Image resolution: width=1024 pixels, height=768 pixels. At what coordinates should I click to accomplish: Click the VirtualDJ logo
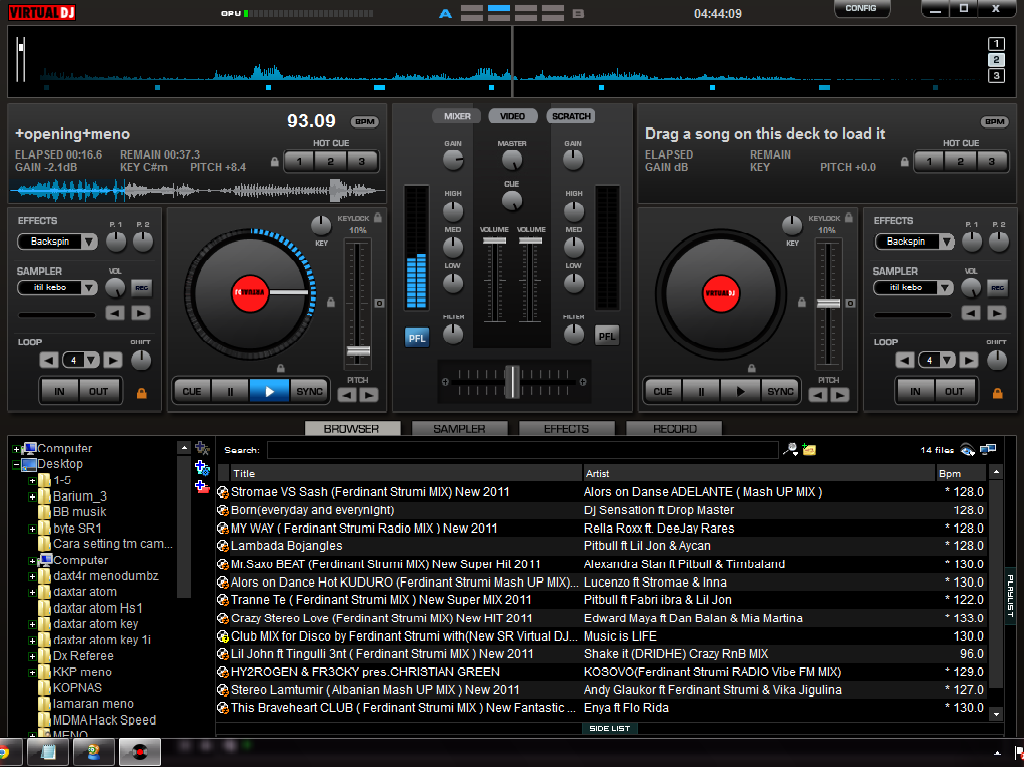[41, 12]
